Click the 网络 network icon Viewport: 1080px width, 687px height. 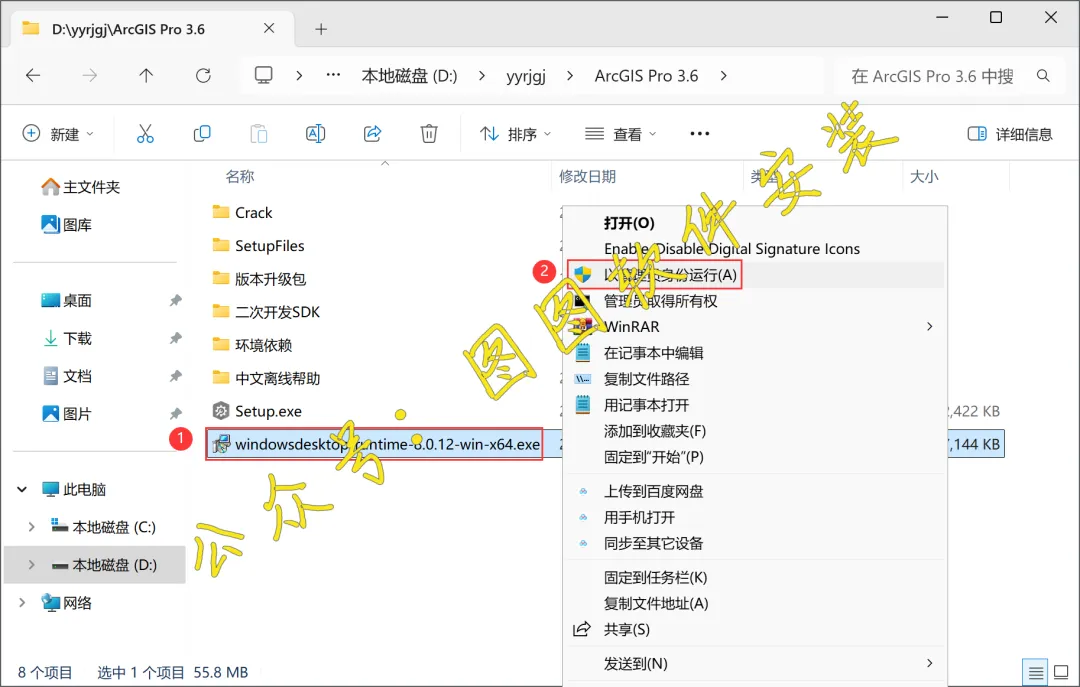50,603
